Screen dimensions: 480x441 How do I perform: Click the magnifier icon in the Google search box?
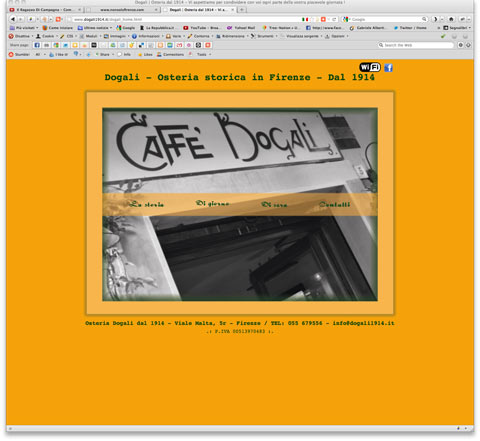(x=424, y=19)
